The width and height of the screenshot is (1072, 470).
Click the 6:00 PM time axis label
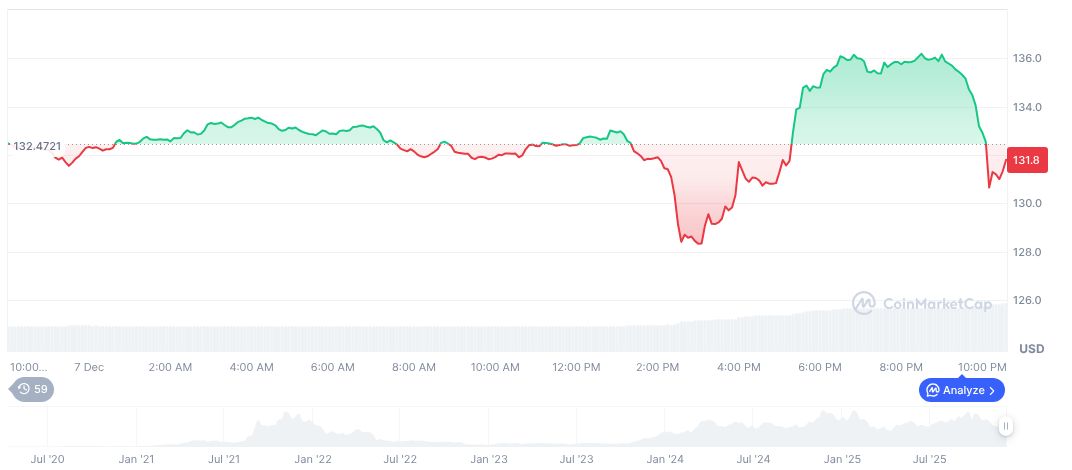click(x=820, y=367)
